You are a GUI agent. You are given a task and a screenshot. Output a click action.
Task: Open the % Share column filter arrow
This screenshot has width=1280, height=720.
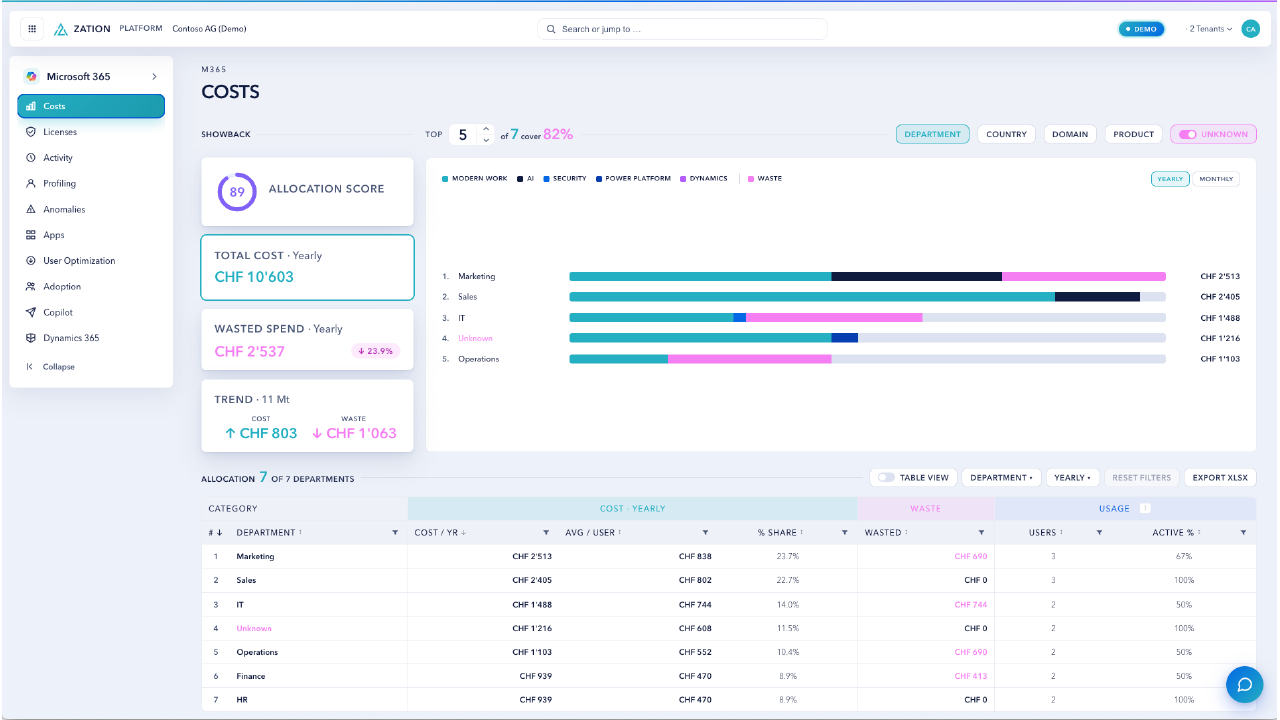coord(845,533)
